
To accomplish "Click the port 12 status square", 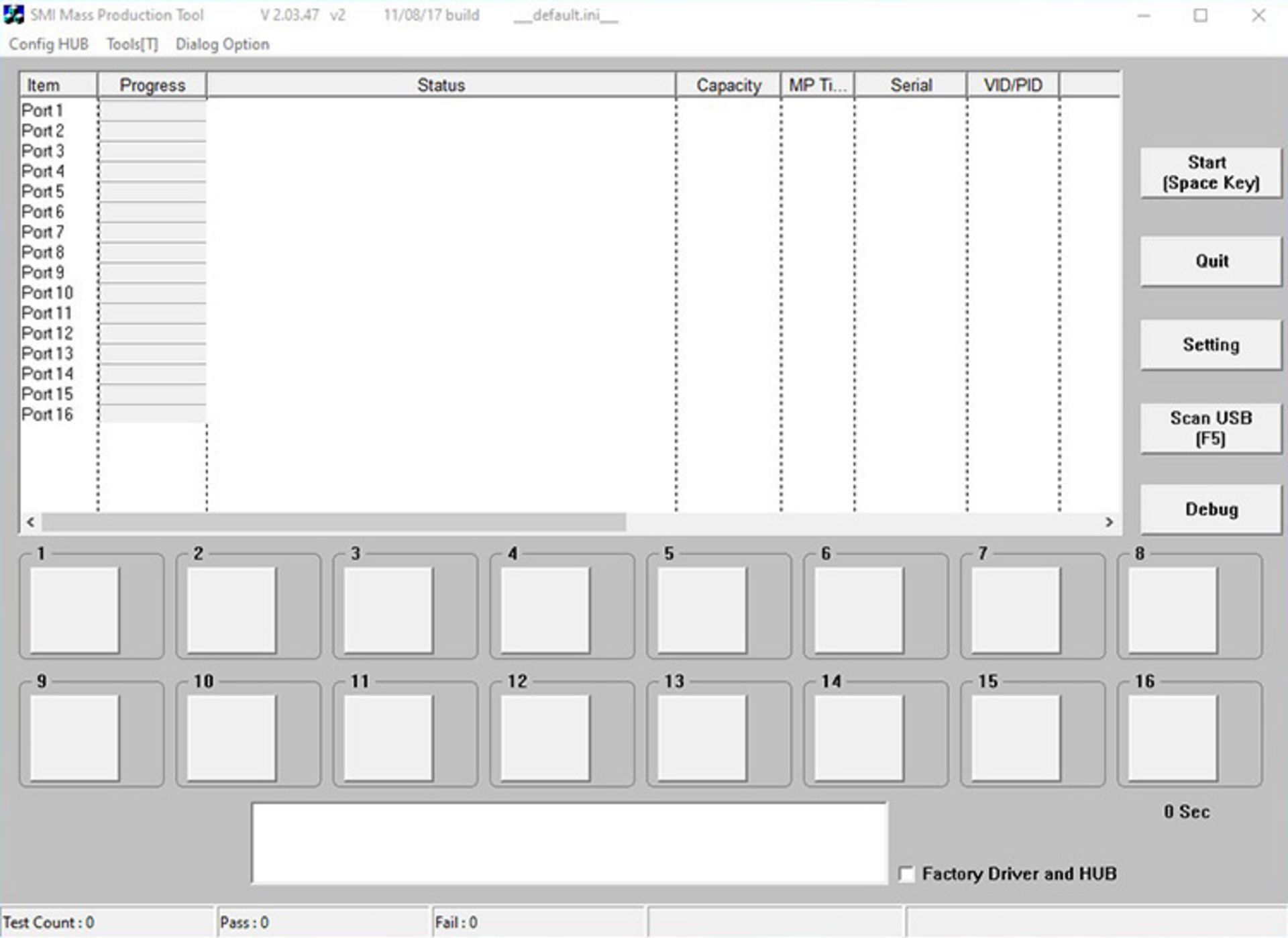I will click(545, 737).
